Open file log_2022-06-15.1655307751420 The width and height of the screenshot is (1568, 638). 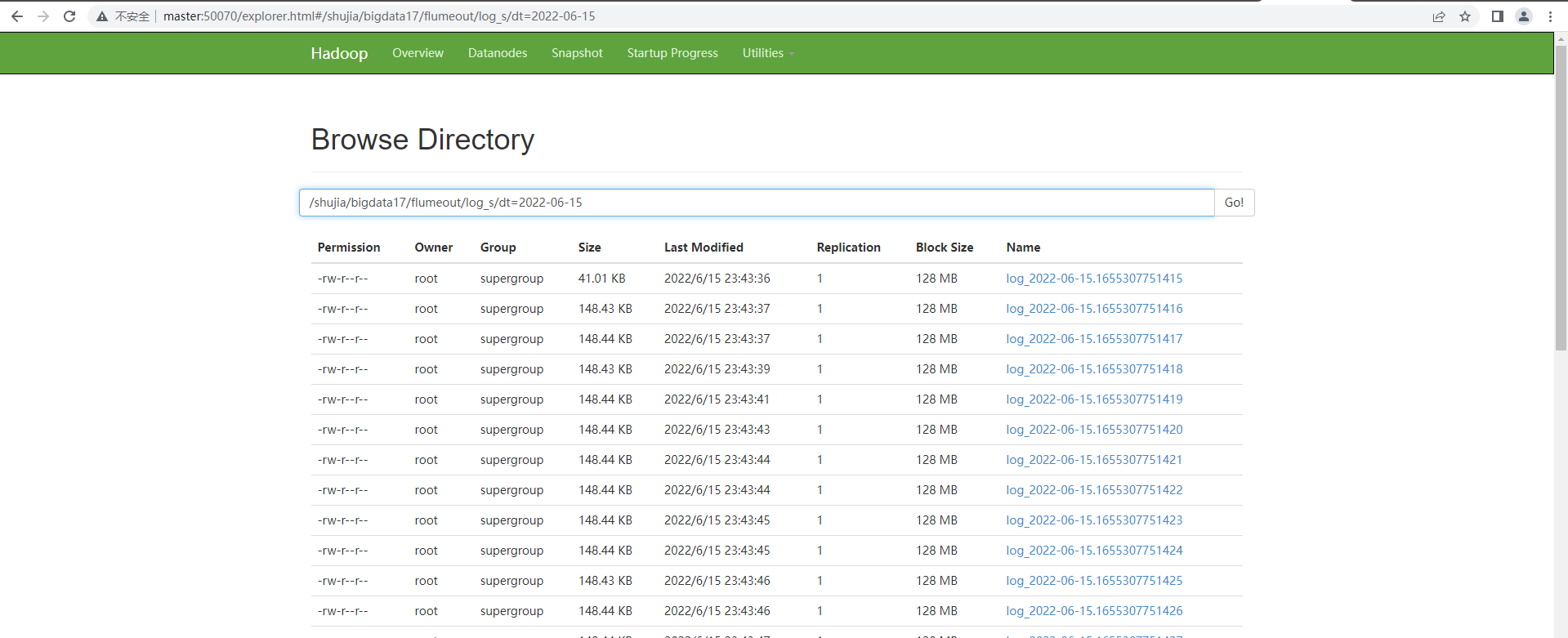[1094, 430]
